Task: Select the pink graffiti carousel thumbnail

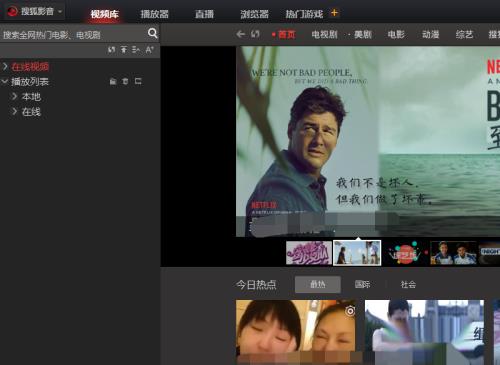Action: point(309,253)
